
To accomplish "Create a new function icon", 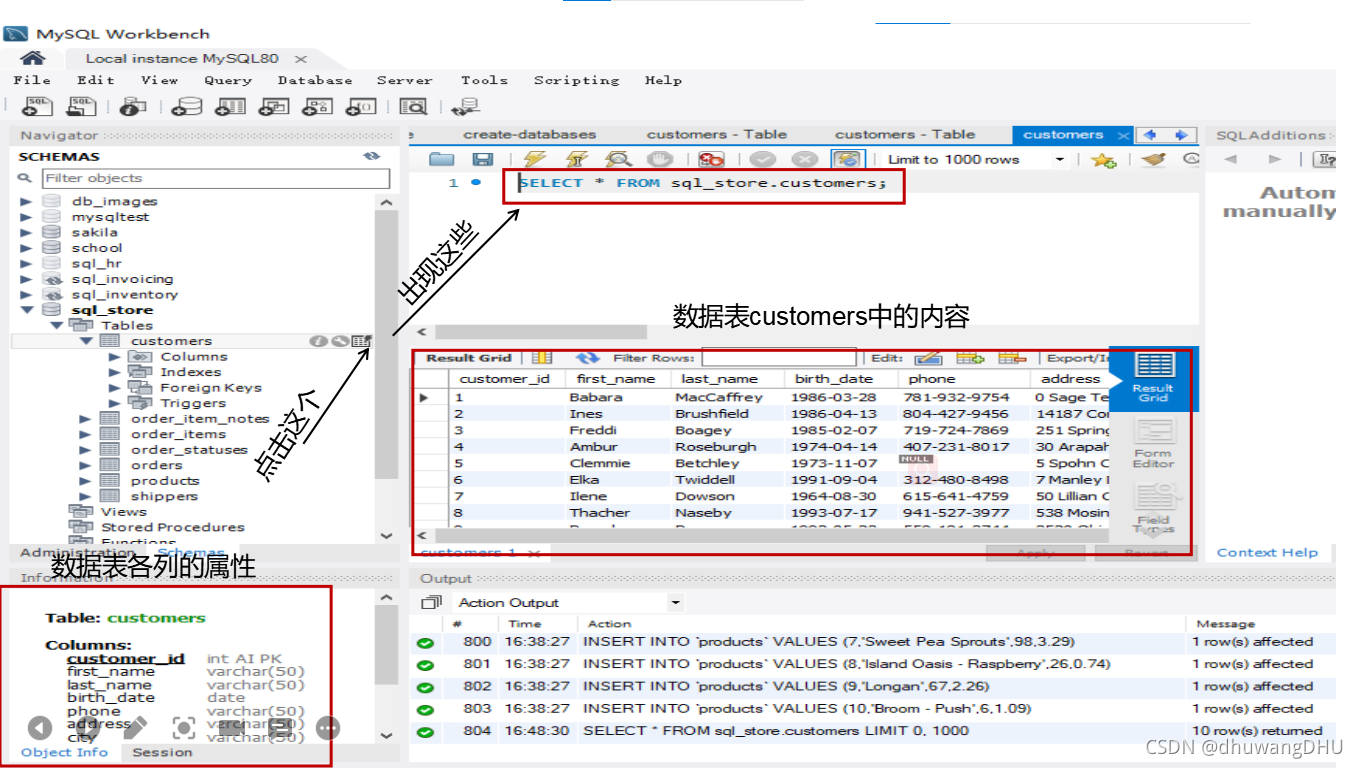I will [x=361, y=106].
